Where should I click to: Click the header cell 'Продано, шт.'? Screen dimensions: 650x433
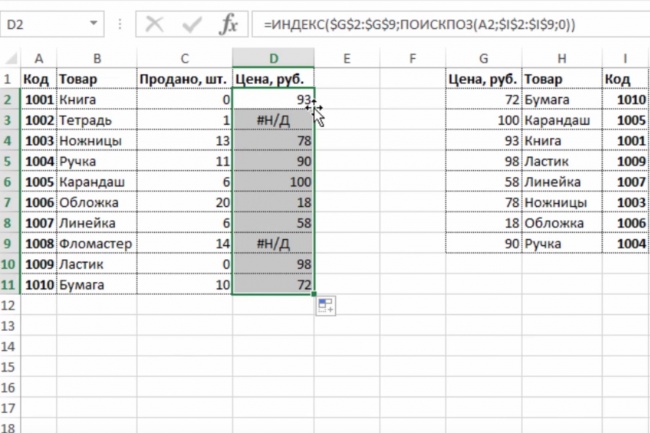183,79
